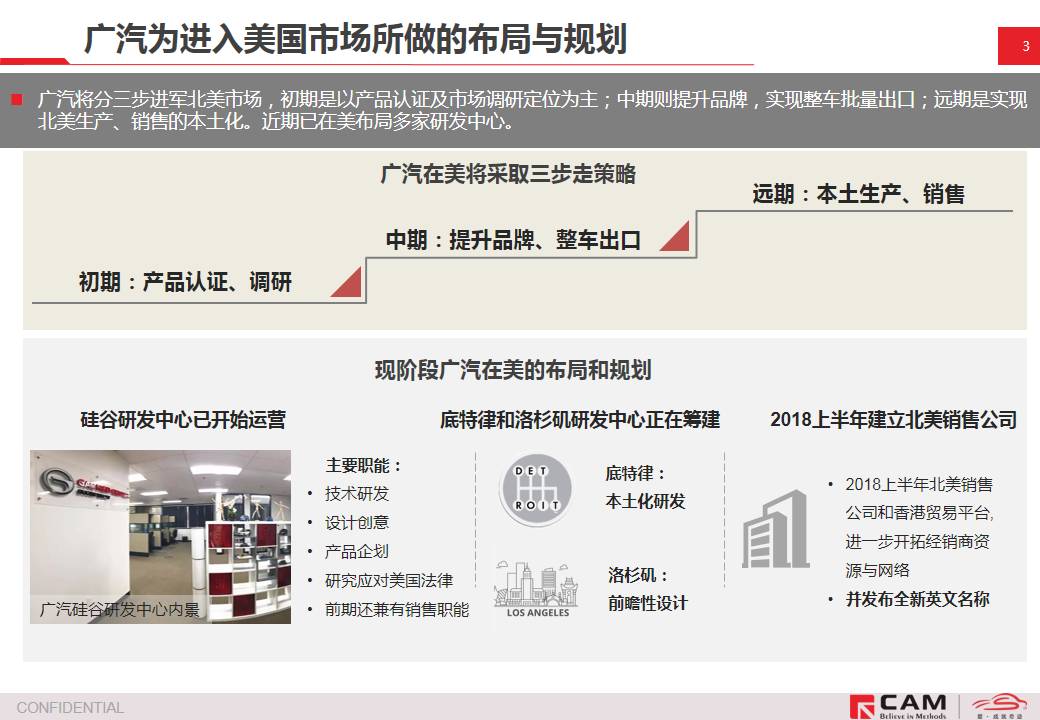This screenshot has width=1040, height=720.
Task: Click the text 本土化研发
Action: (645, 501)
